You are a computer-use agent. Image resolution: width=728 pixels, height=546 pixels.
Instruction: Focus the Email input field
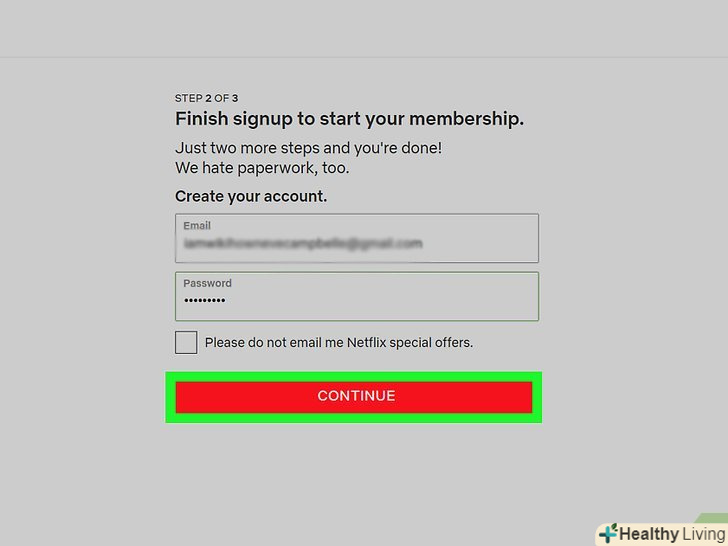pyautogui.click(x=357, y=238)
